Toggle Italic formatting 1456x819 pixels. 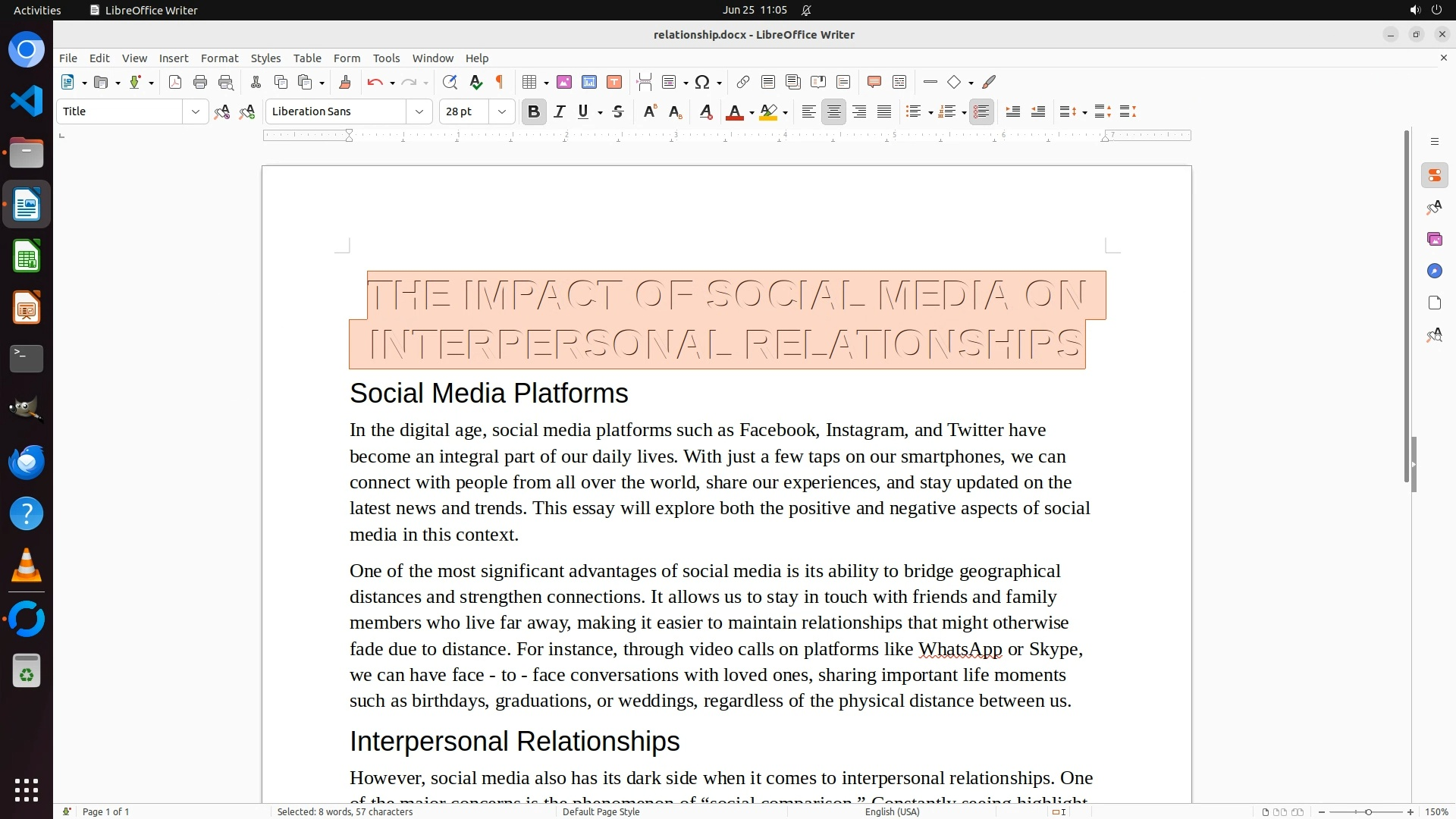tap(560, 112)
